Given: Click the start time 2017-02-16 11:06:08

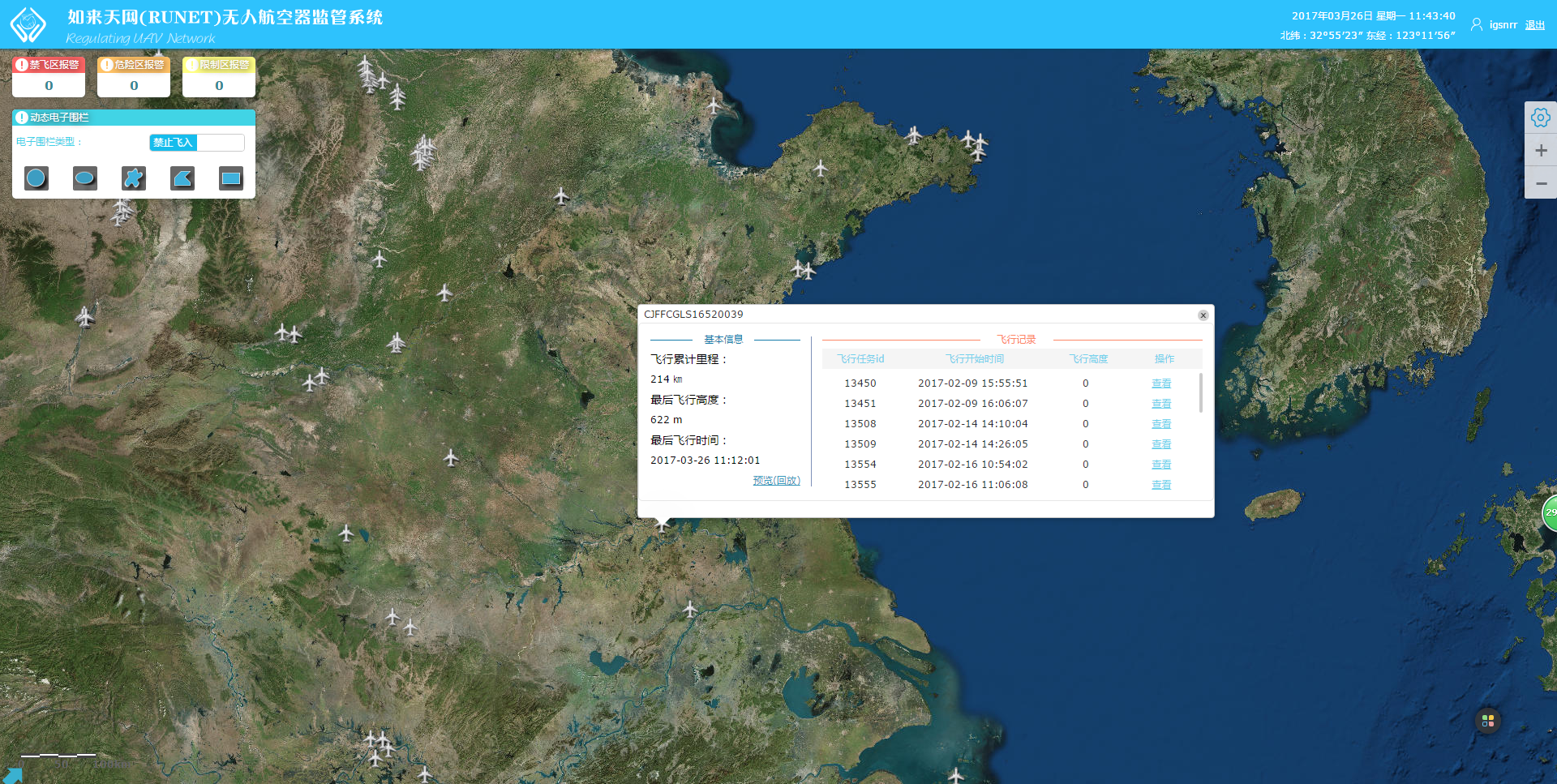Looking at the screenshot, I should [972, 485].
